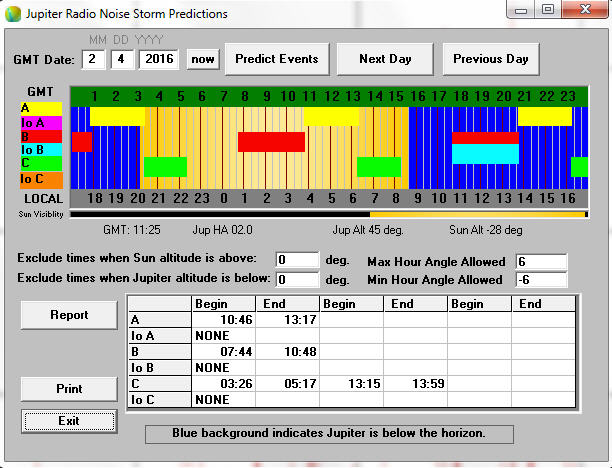
Task: Click the orange Io C legend swatch
Action: click(x=41, y=180)
